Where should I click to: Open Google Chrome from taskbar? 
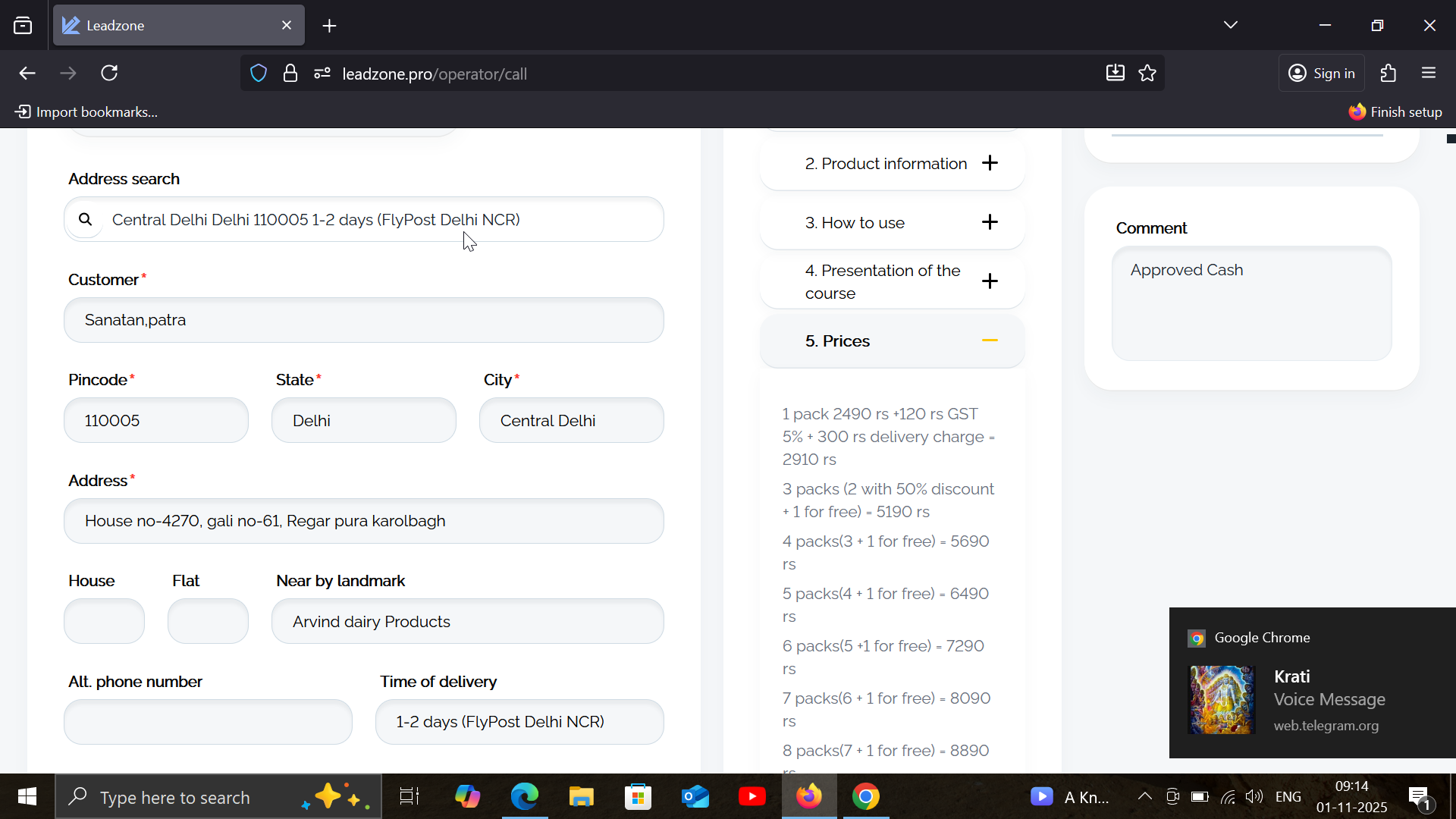[x=865, y=796]
